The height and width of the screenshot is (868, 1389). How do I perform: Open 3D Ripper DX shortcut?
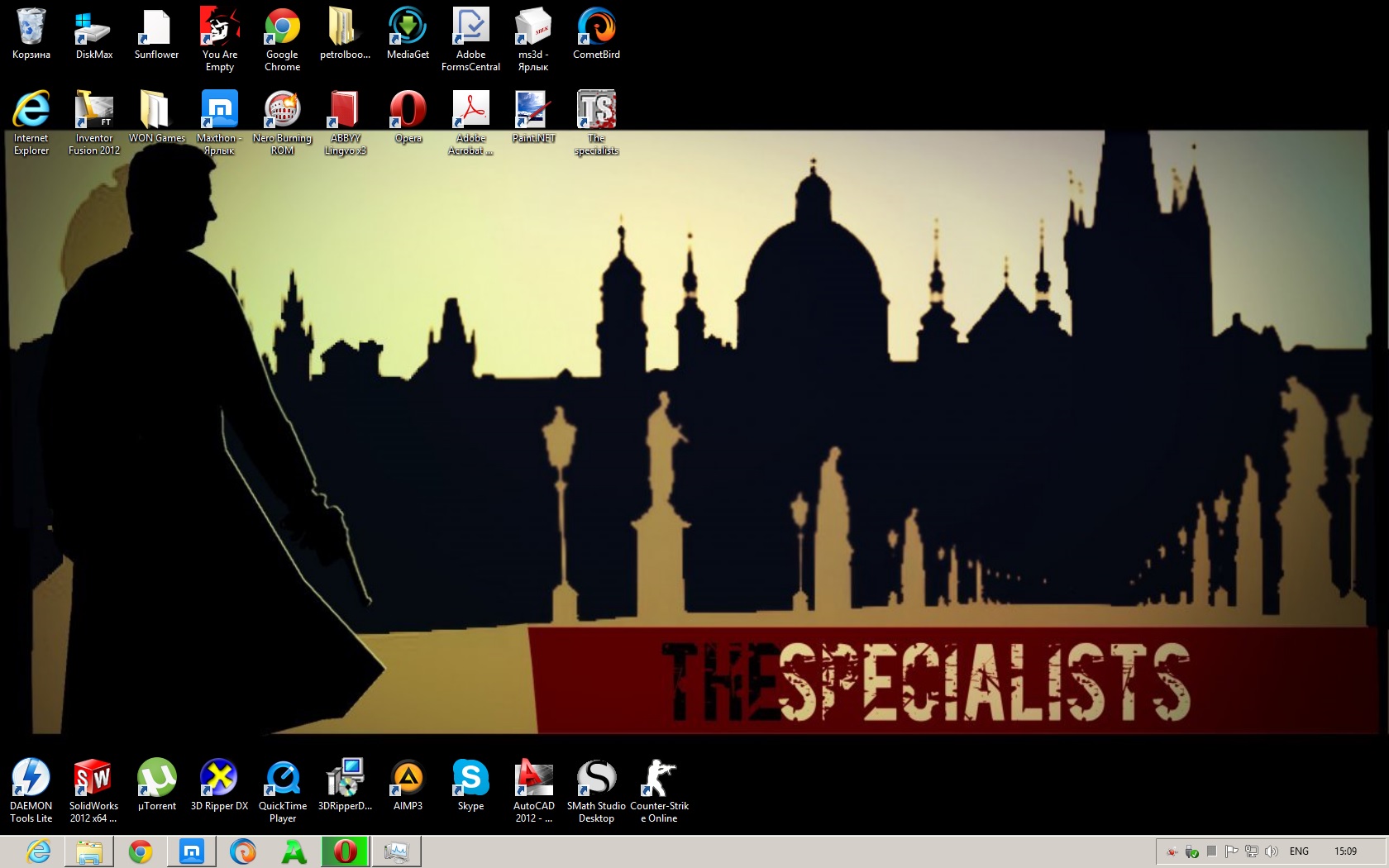click(219, 785)
